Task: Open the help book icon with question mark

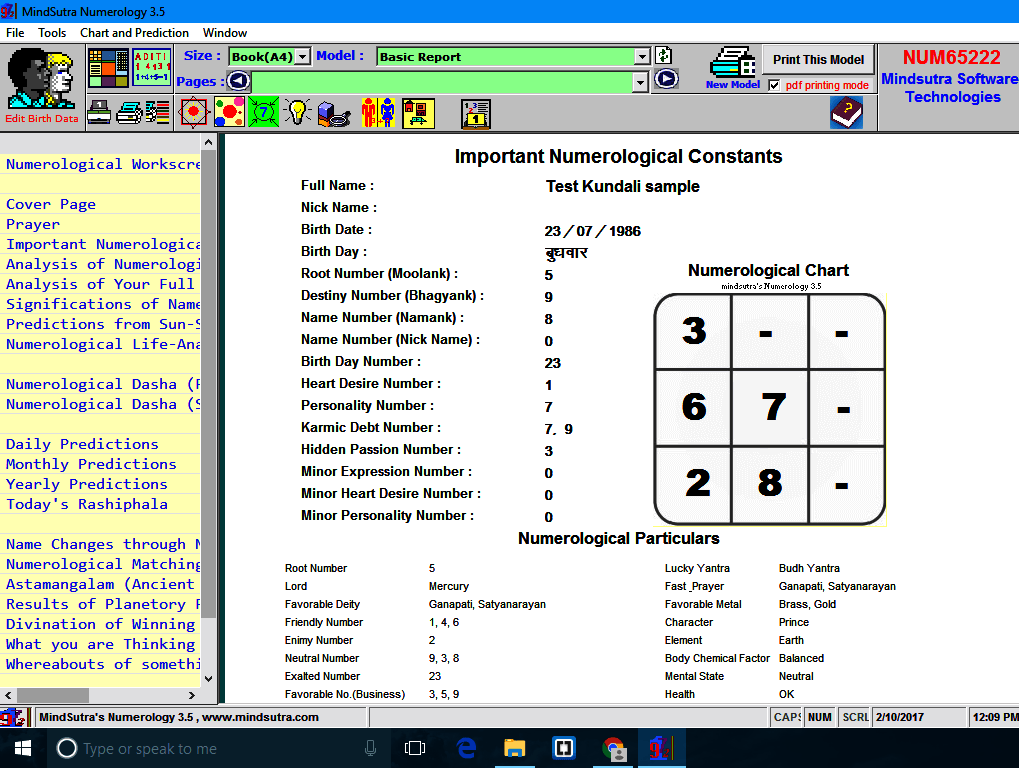Action: (845, 112)
